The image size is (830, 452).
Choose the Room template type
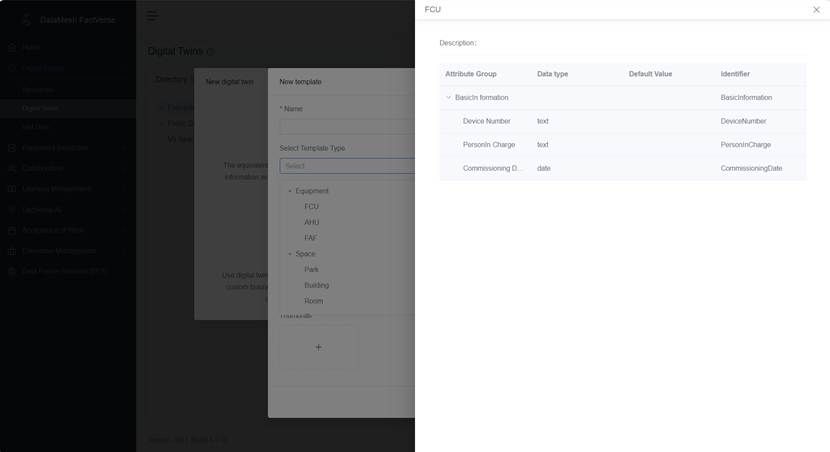coord(313,301)
